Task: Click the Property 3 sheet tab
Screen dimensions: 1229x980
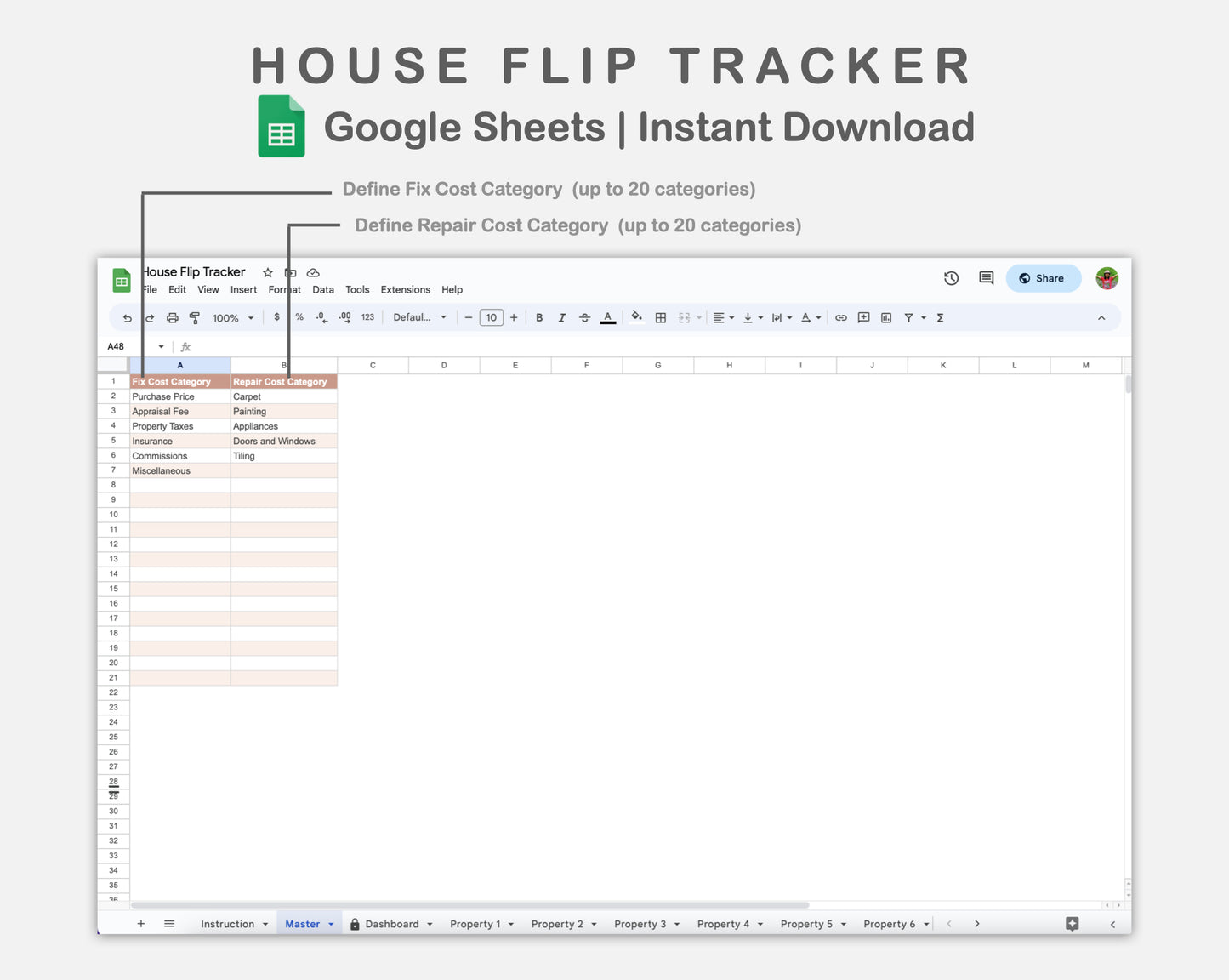Action: [x=640, y=924]
